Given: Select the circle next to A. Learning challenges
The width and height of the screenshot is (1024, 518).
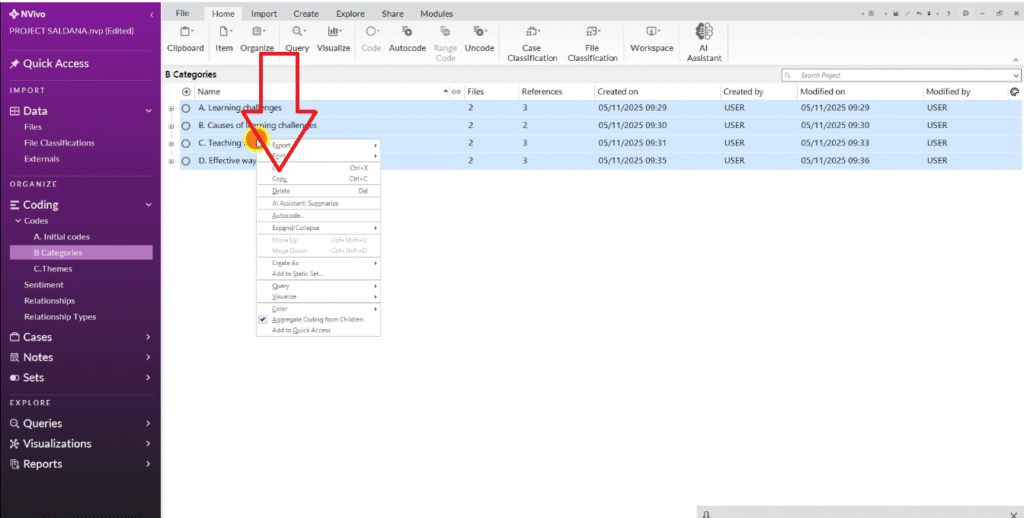Looking at the screenshot, I should [186, 108].
